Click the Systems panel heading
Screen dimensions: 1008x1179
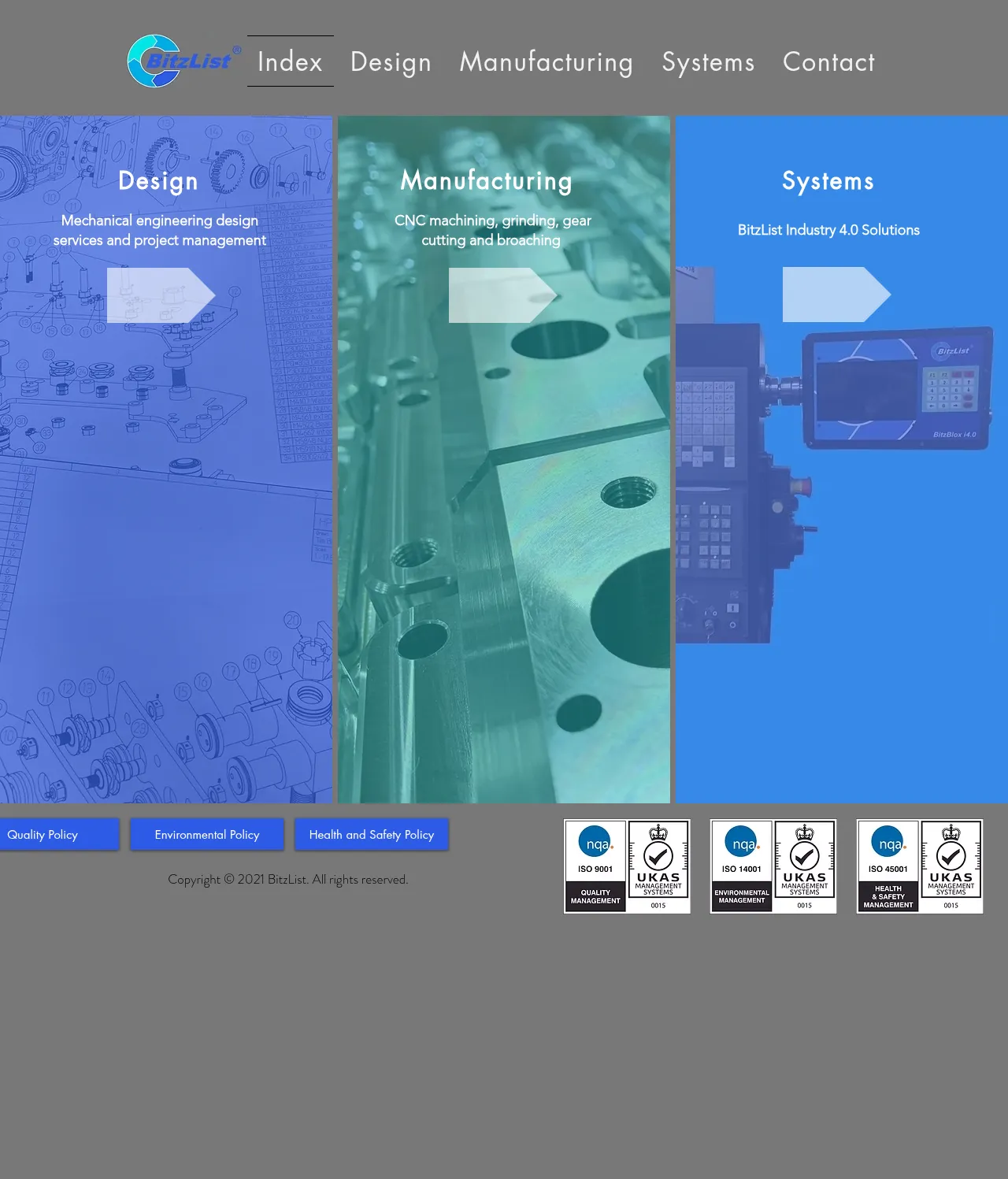pyautogui.click(x=828, y=181)
